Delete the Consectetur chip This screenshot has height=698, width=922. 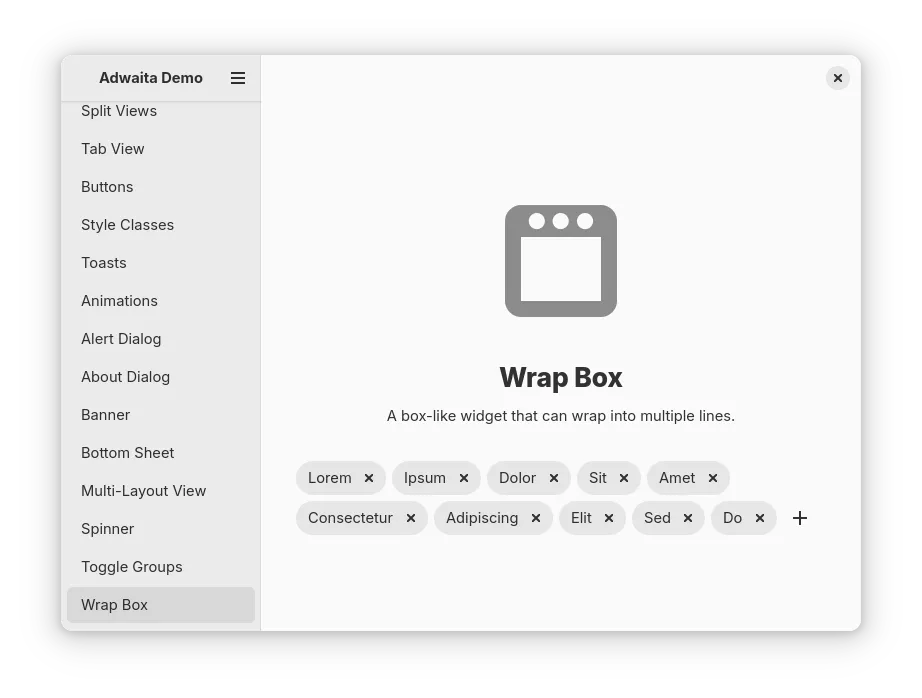411,518
